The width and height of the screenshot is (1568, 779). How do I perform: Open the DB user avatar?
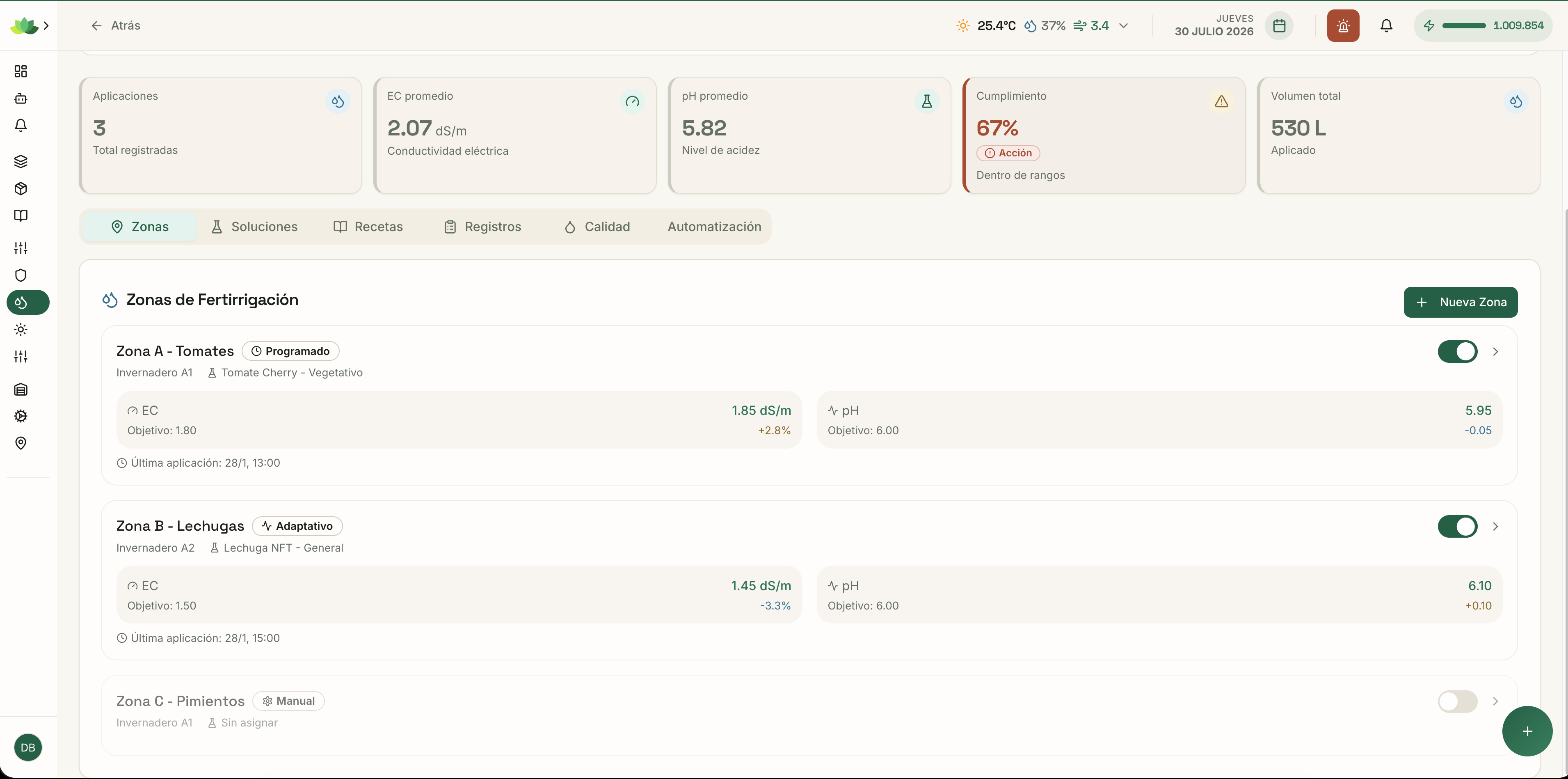point(28,747)
